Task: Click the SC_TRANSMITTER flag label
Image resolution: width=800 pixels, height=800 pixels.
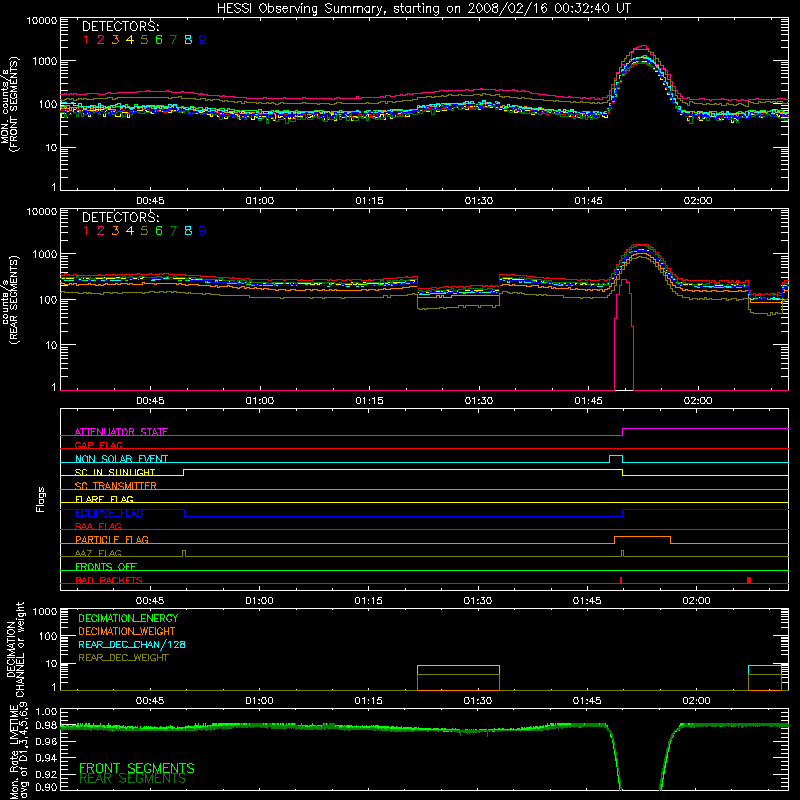Action: [115, 486]
